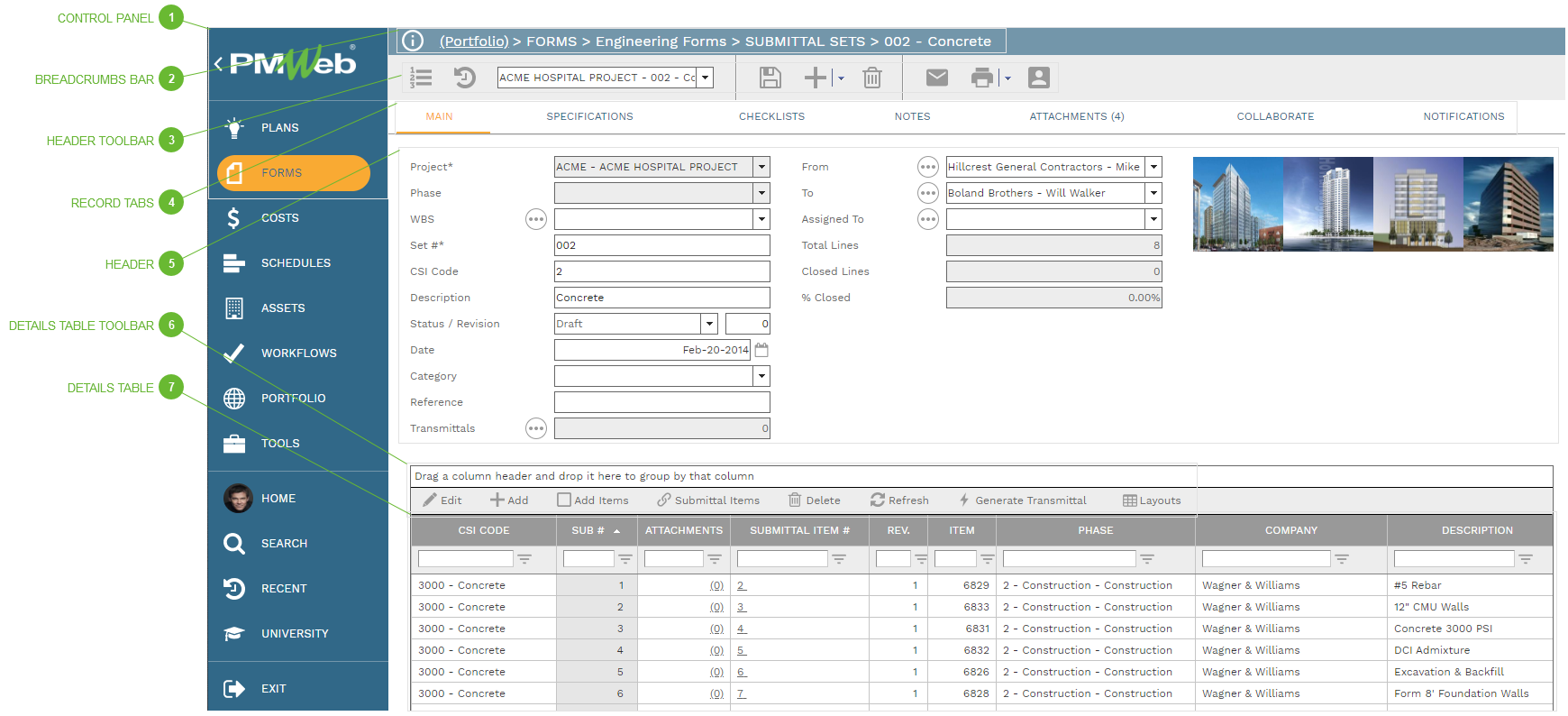Click the Submittal Item # filter icon
Image resolution: width=1568 pixels, height=716 pixels.
coord(839,559)
